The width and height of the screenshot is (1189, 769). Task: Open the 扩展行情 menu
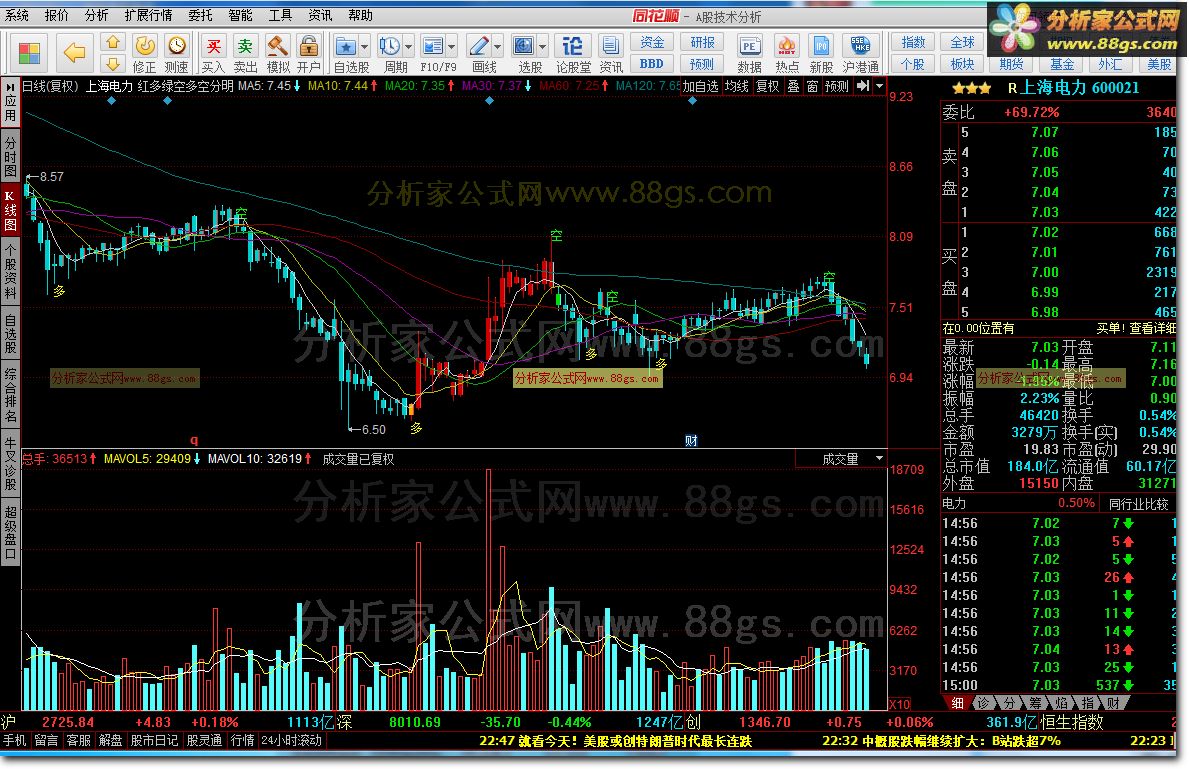149,15
